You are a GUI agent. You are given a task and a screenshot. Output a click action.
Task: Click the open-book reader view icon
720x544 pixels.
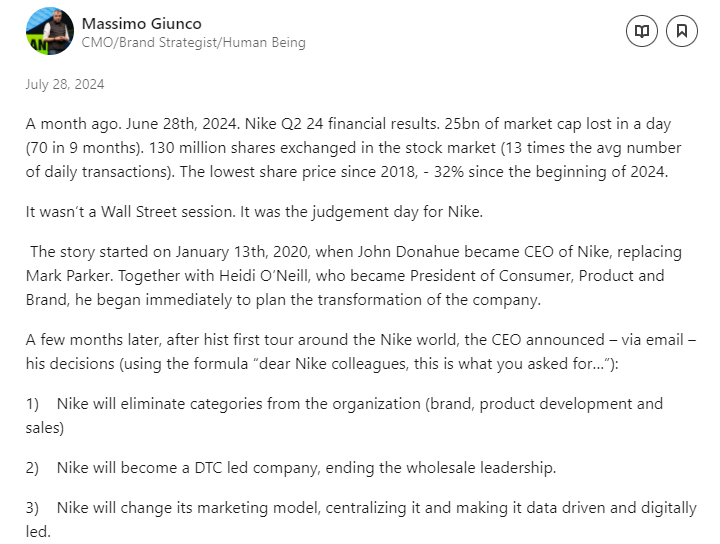[x=642, y=31]
